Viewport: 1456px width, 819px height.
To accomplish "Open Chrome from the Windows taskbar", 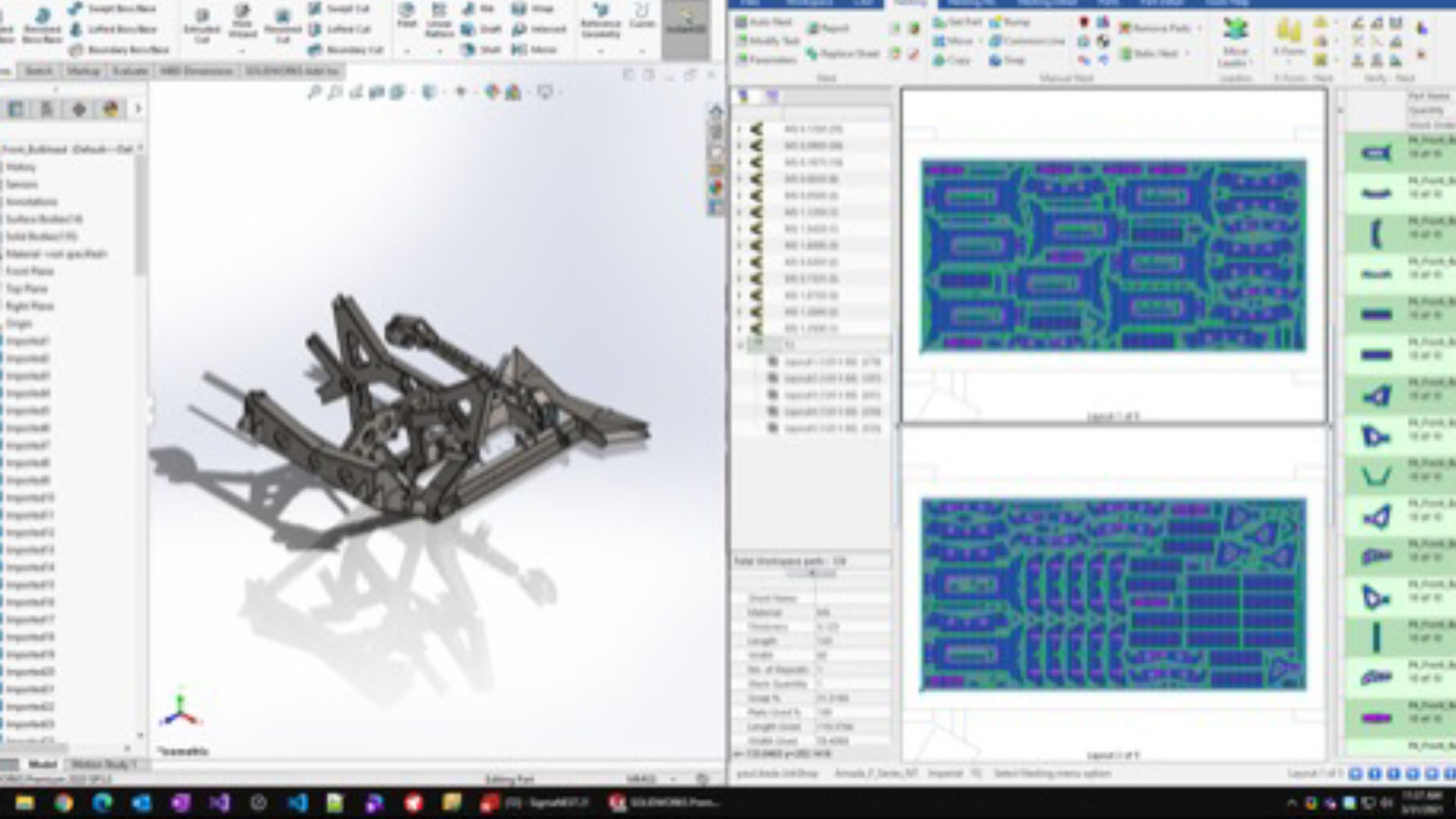I will point(64,802).
